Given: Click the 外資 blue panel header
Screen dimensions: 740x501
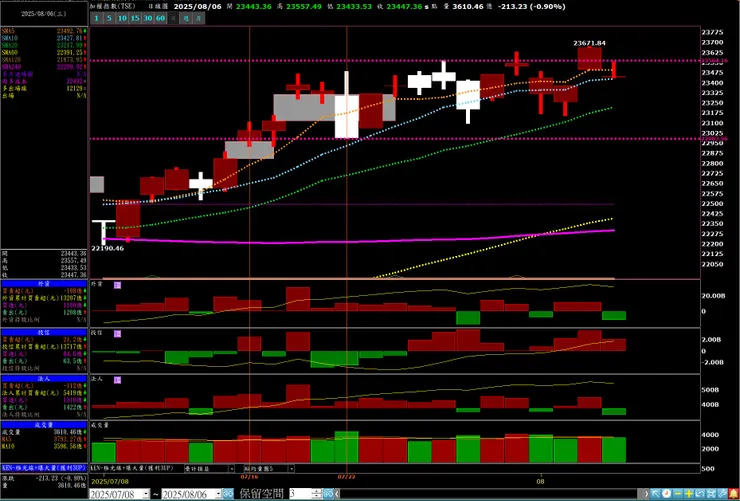Looking at the screenshot, I should coord(44,284).
